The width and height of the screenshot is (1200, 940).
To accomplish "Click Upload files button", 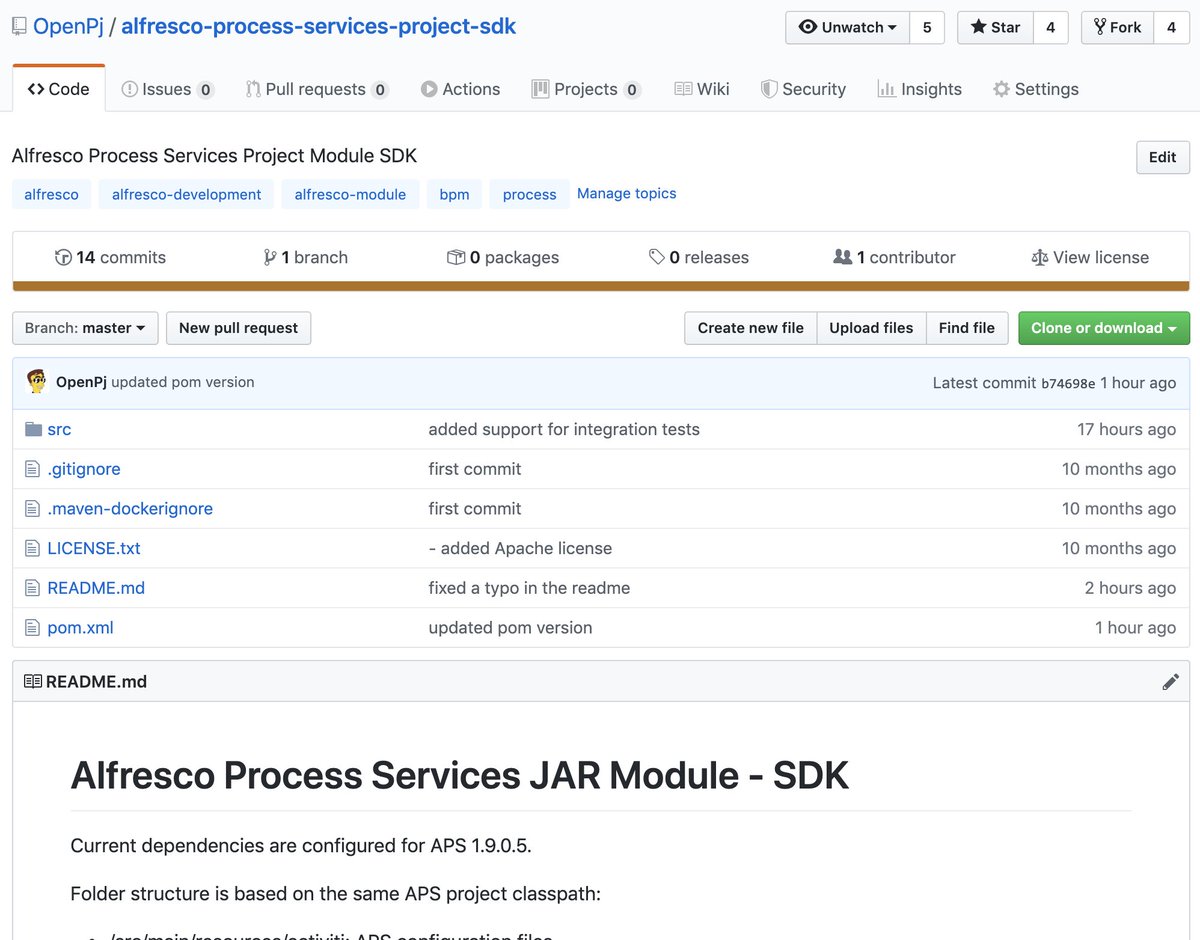I will pyautogui.click(x=871, y=328).
